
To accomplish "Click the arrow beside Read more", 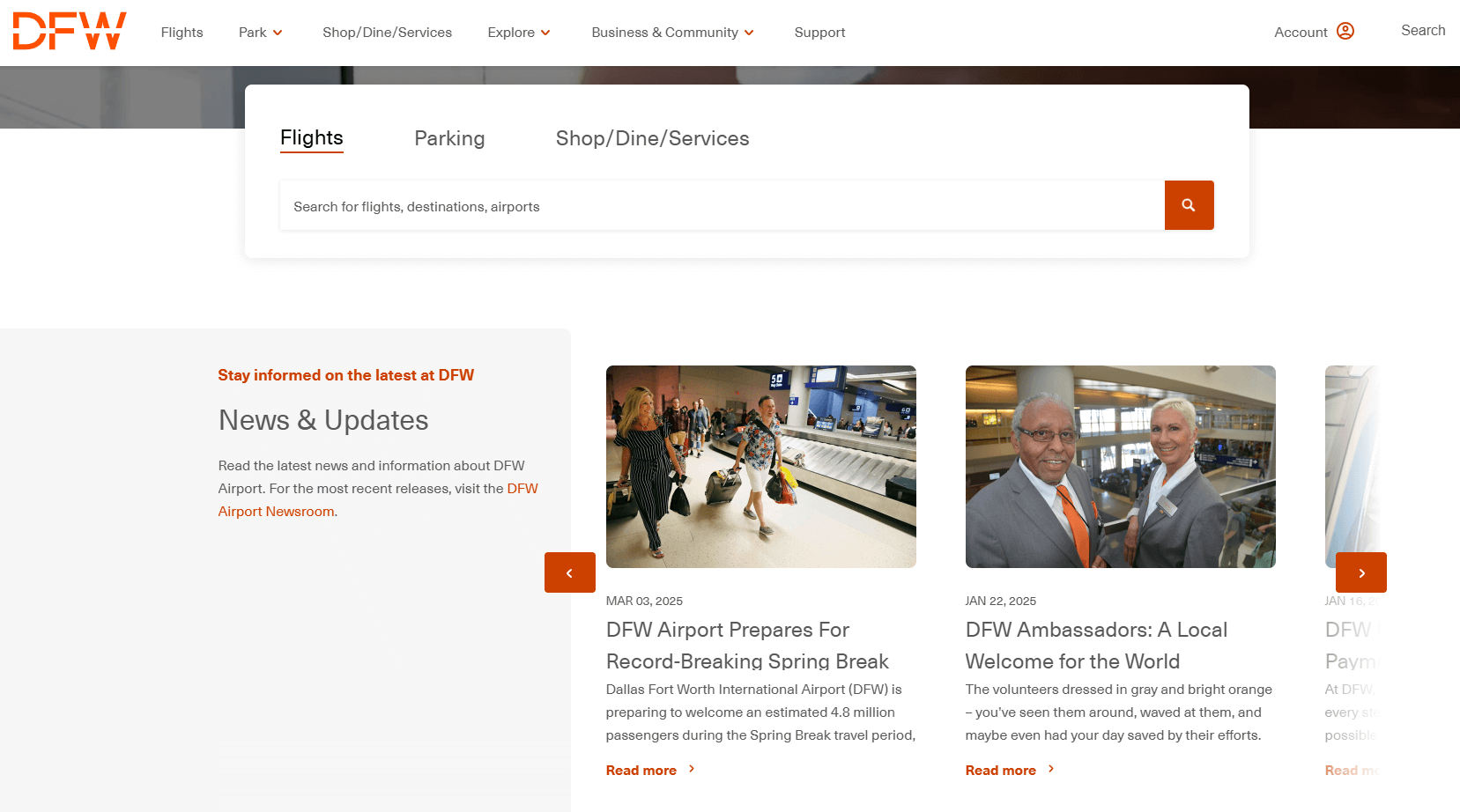I will coord(692,768).
